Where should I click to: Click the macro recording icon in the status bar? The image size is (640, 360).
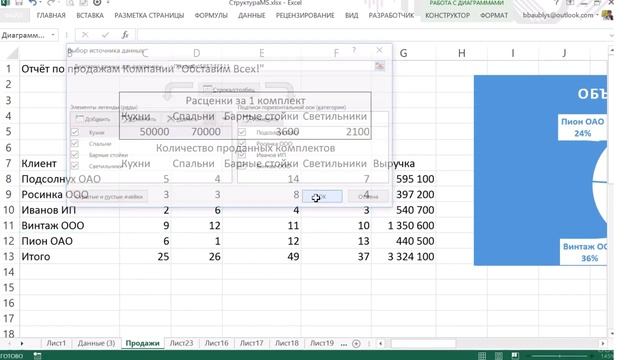click(x=37, y=356)
